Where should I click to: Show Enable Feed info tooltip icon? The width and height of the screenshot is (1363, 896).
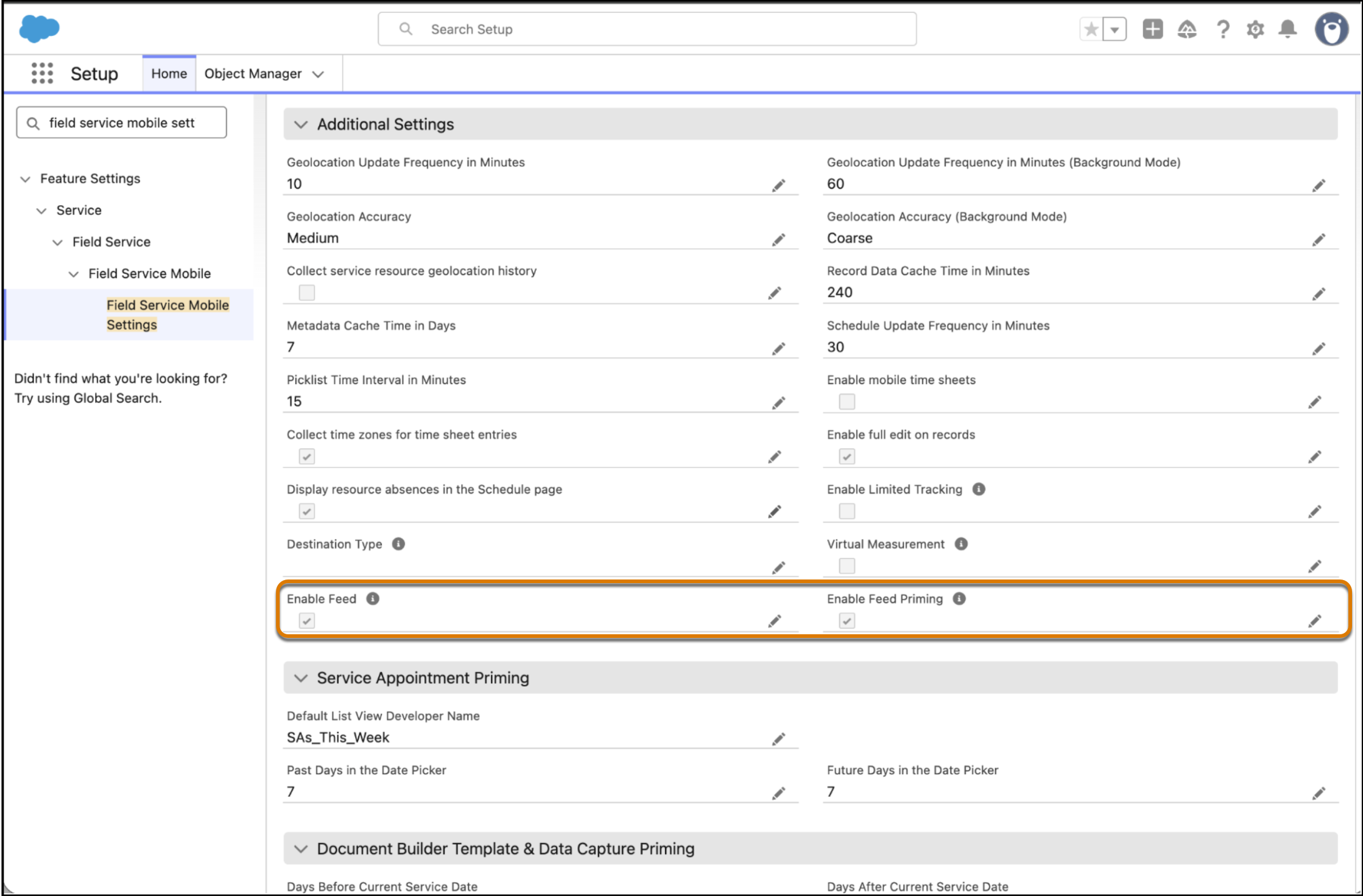(373, 598)
